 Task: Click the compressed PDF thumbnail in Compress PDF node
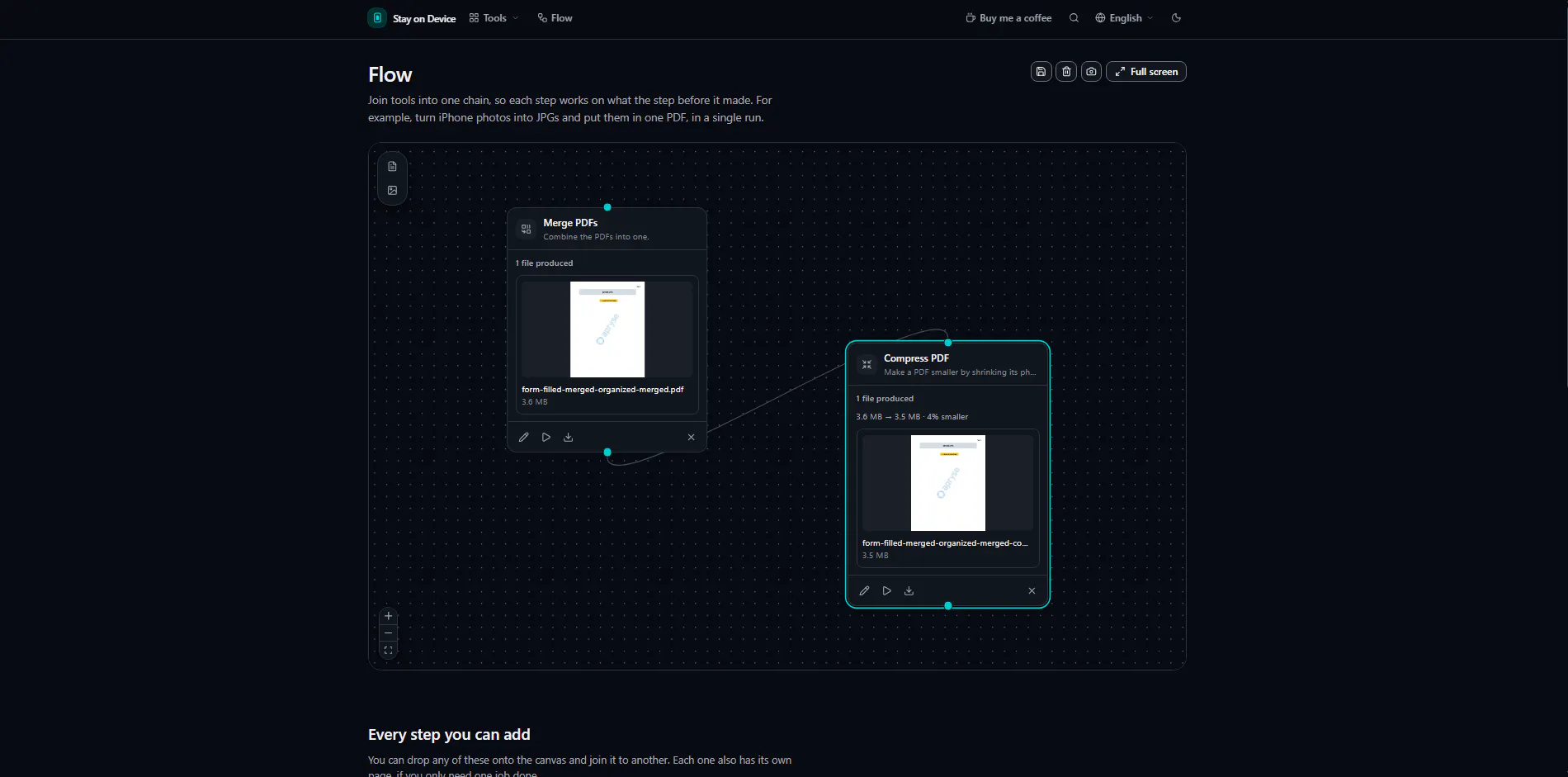click(948, 483)
